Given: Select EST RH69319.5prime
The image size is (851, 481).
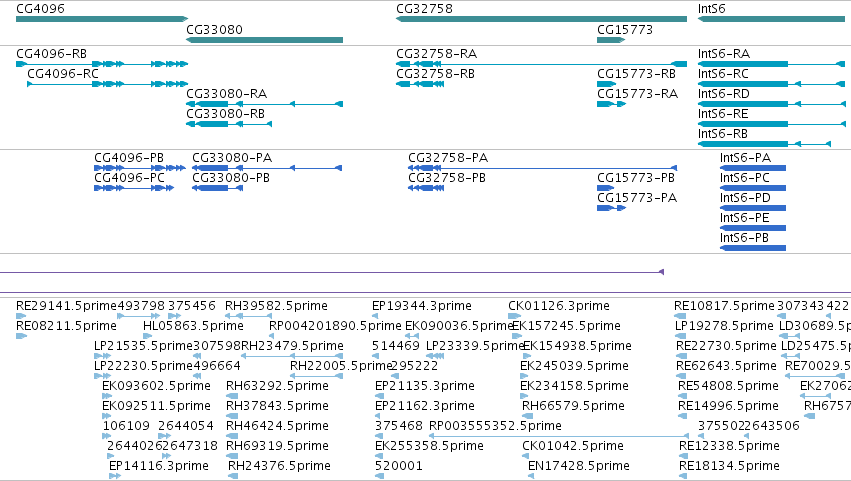Looking at the screenshot, I should 232,457.
